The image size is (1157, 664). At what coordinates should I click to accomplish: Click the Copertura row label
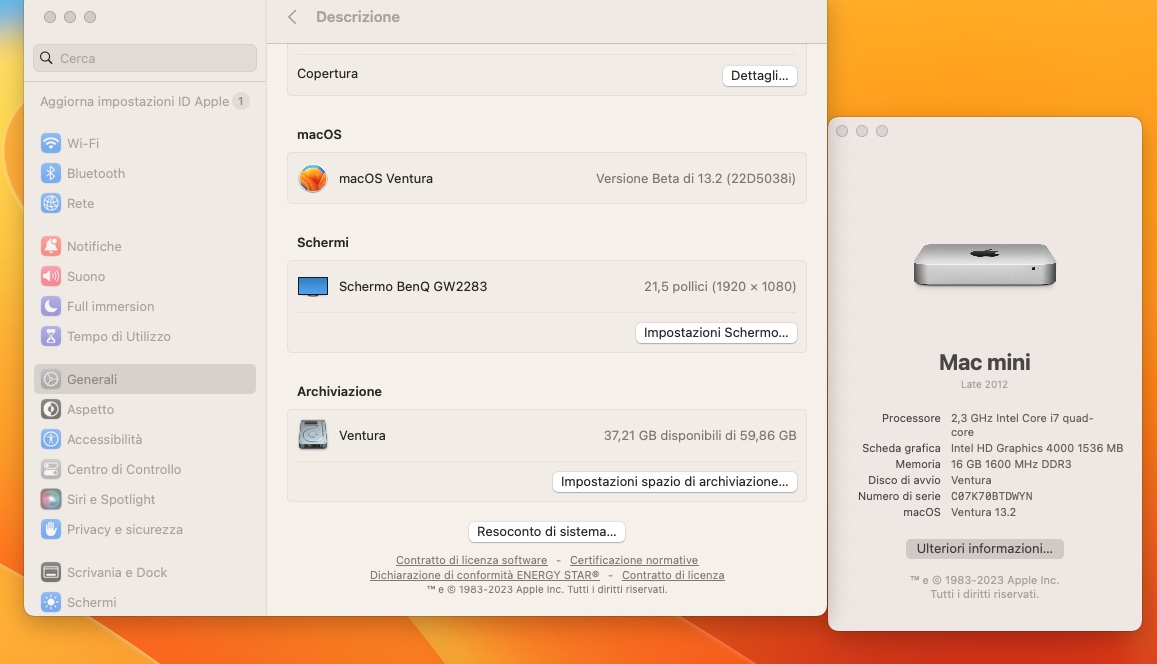[x=328, y=74]
